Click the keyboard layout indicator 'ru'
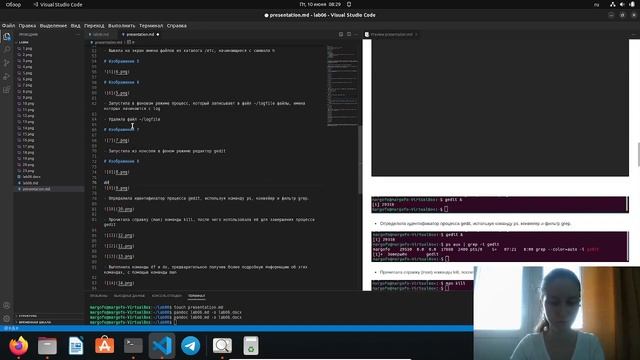Image resolution: width=640 pixels, height=360 pixels. click(596, 4)
